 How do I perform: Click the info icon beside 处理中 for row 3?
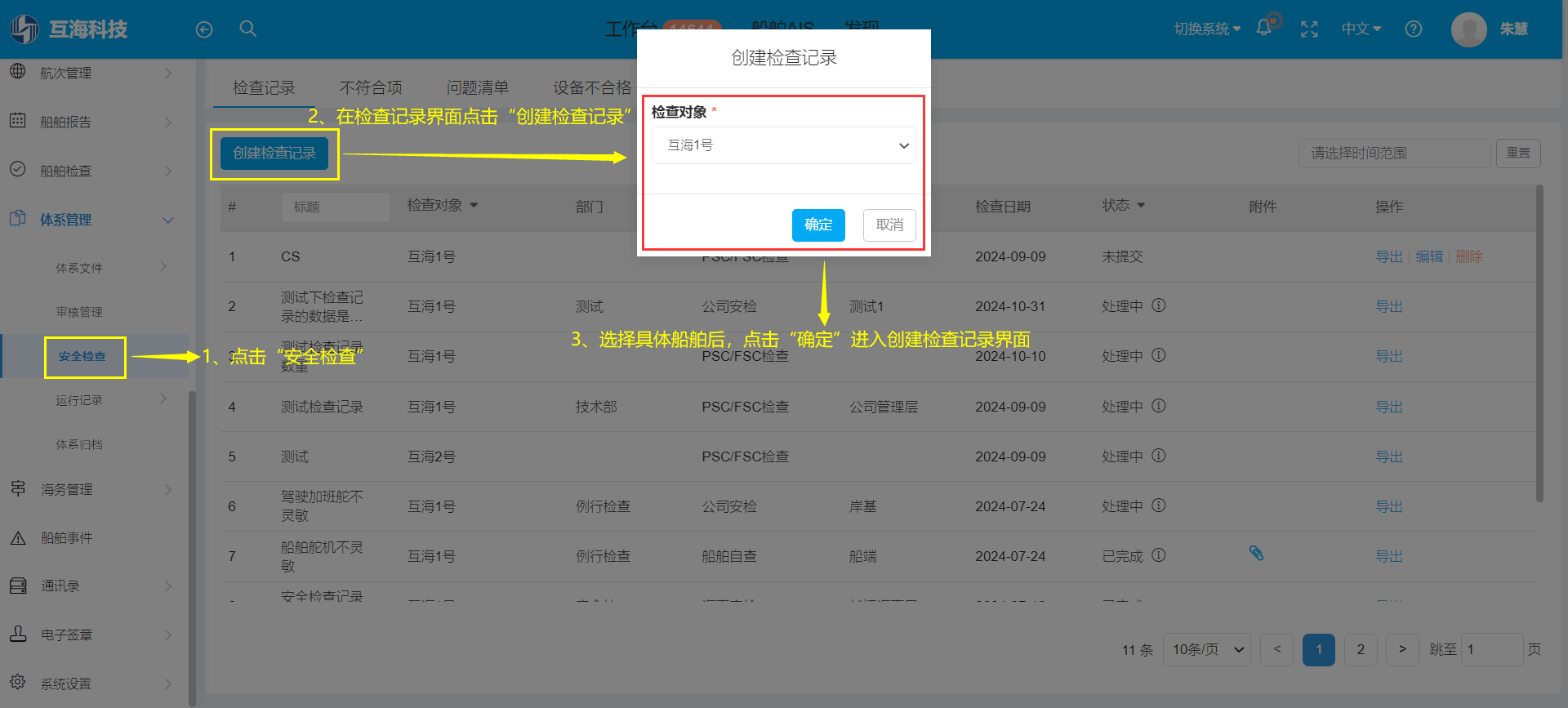coord(1159,355)
